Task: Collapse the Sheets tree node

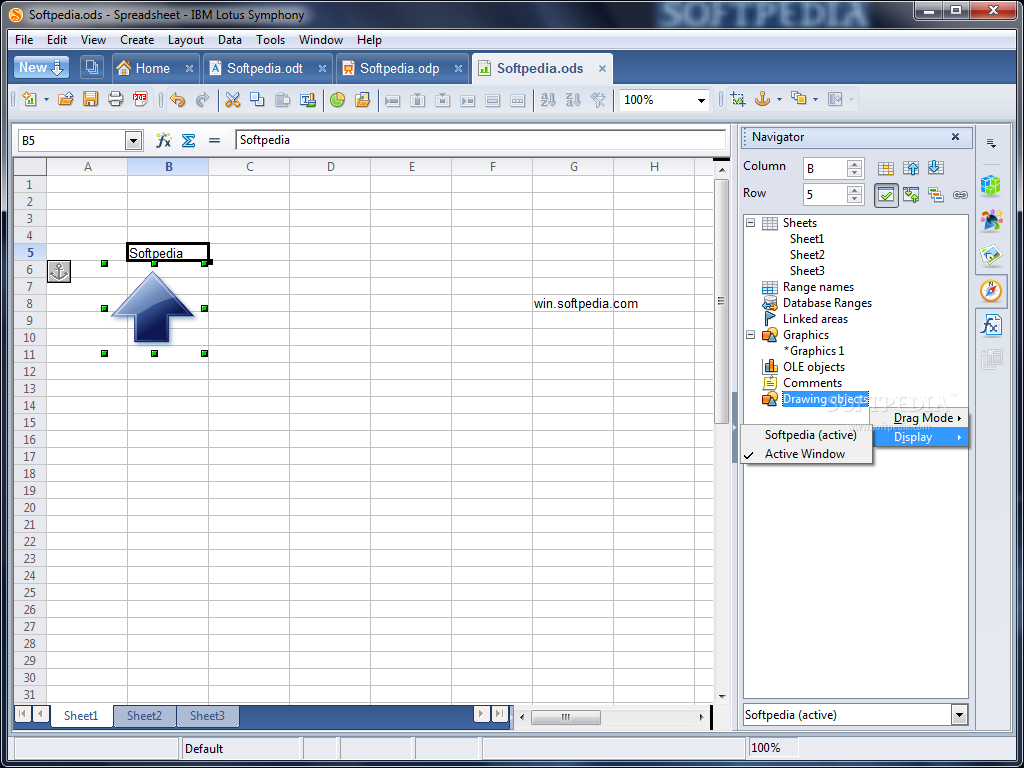Action: 750,223
